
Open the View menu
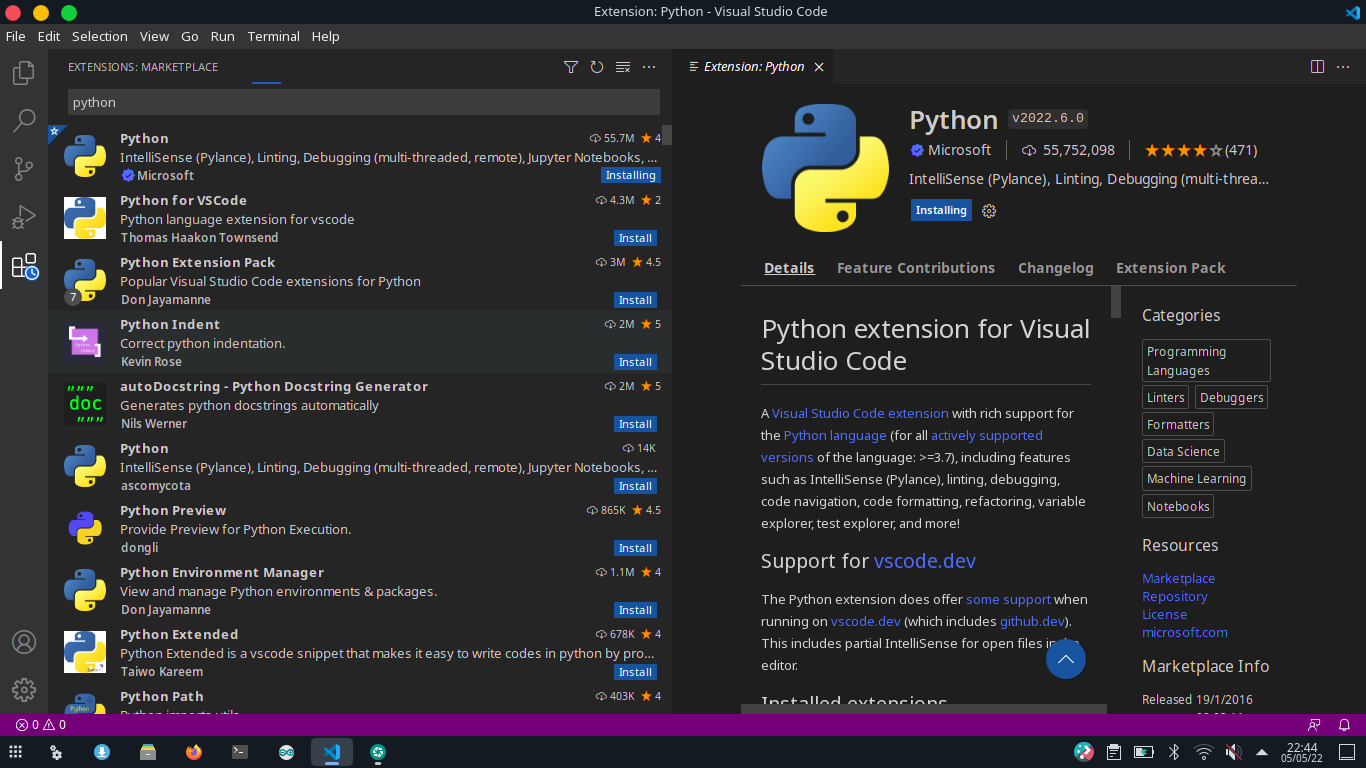click(x=154, y=36)
